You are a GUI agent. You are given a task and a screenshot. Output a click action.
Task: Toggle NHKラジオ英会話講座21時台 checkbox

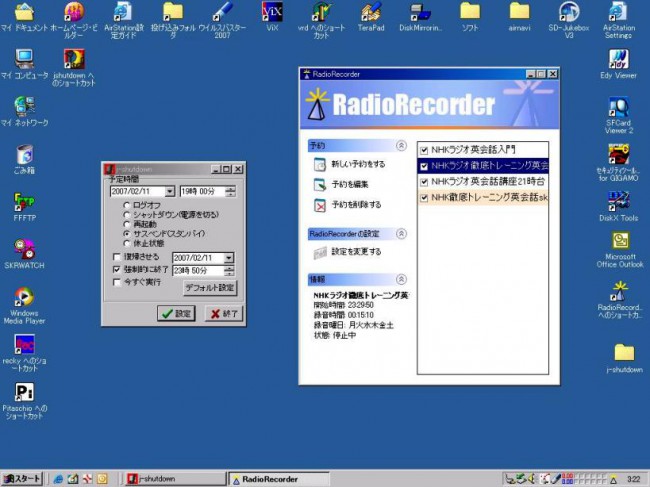click(424, 182)
